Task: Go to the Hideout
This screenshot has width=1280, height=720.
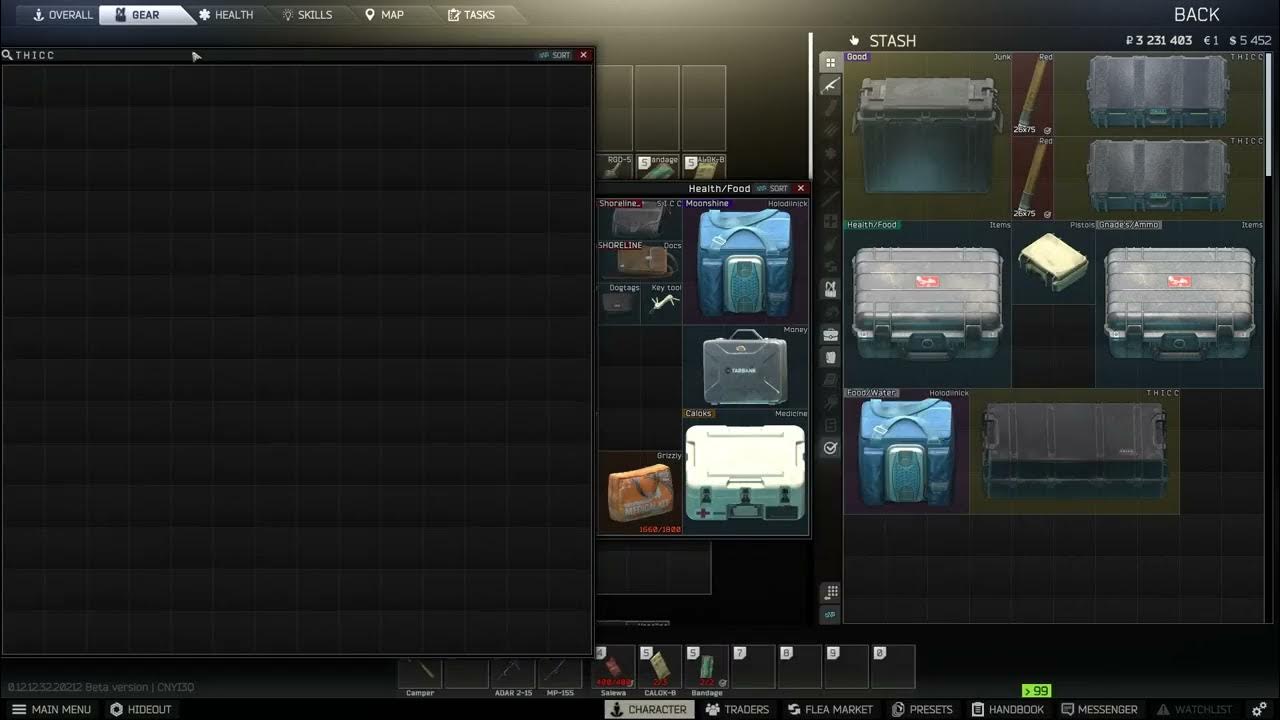Action: click(141, 709)
